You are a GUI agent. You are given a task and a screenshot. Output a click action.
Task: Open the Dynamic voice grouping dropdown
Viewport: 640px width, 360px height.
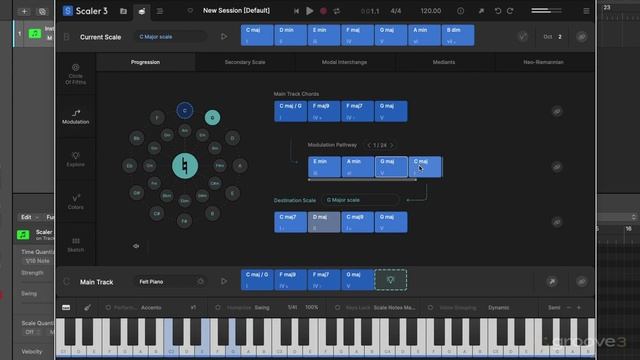pyautogui.click(x=498, y=307)
